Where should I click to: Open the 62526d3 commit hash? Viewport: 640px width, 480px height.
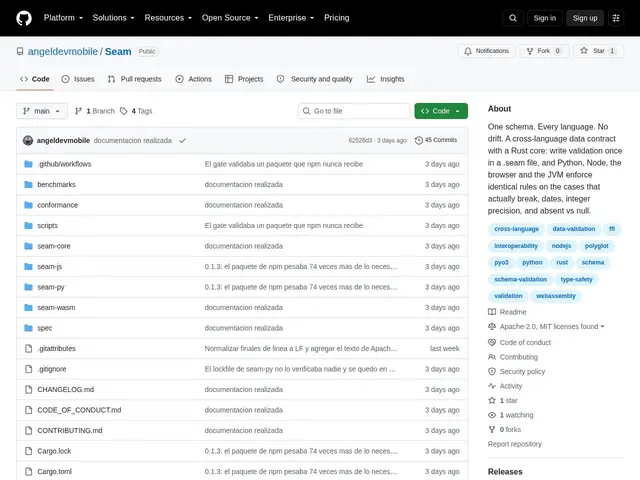[x=360, y=140]
